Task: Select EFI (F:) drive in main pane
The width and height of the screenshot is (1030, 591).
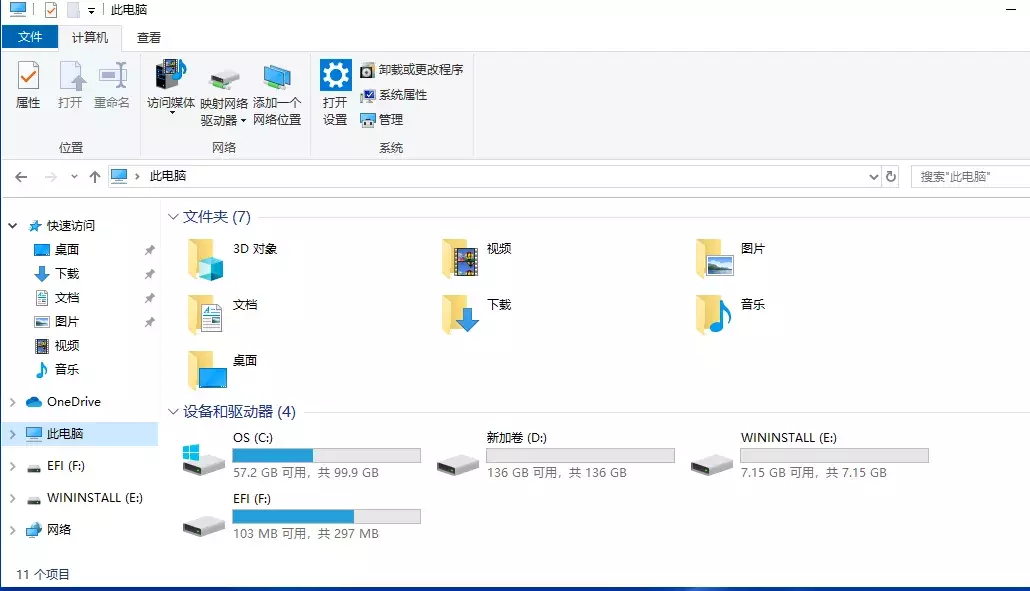Action: 302,516
